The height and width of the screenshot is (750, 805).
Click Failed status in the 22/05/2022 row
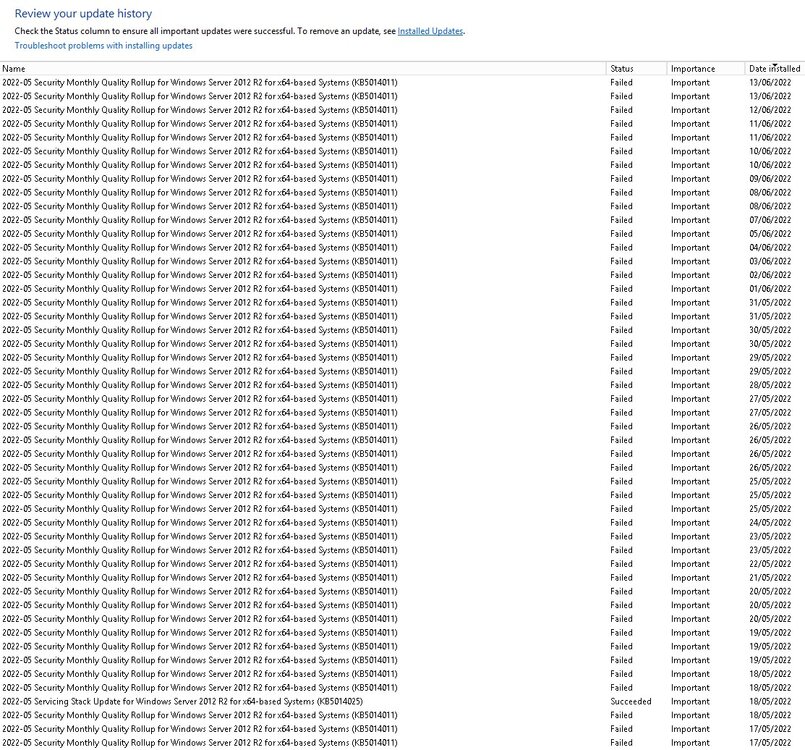pos(621,564)
